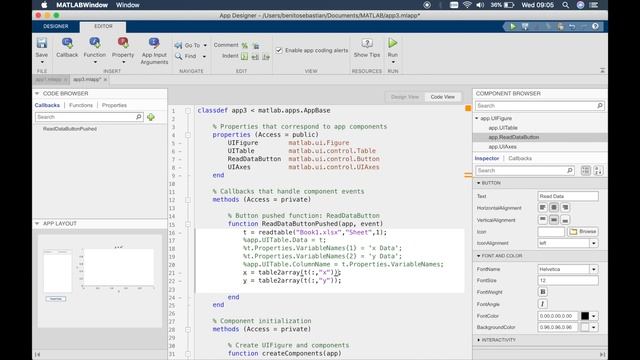
Task: Click the FontColor black swatch
Action: click(x=585, y=316)
